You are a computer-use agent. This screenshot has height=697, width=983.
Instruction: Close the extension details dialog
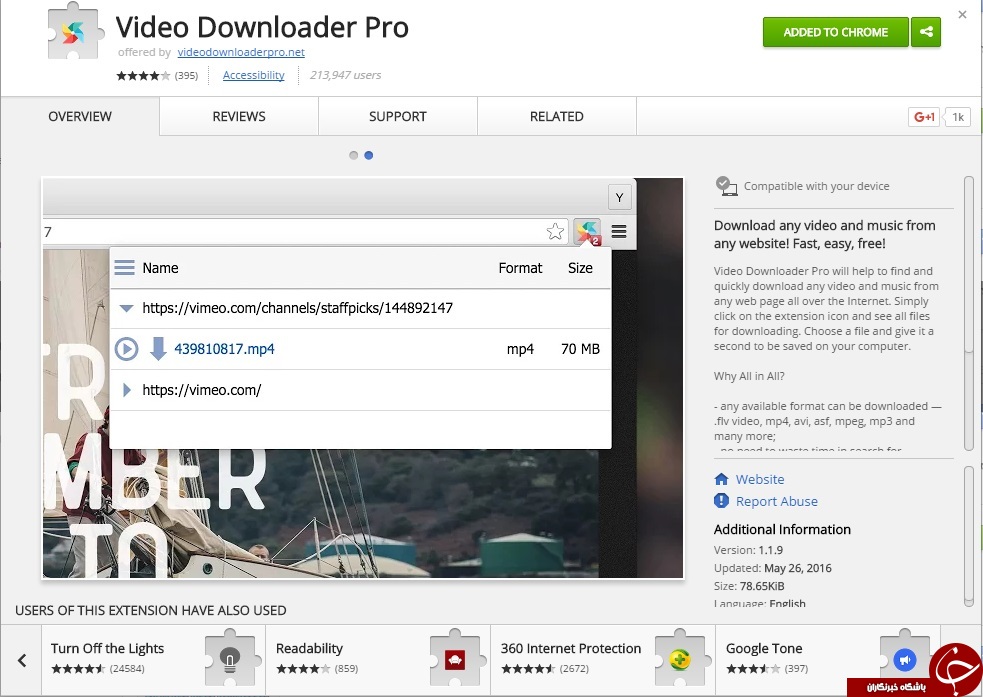point(962,14)
